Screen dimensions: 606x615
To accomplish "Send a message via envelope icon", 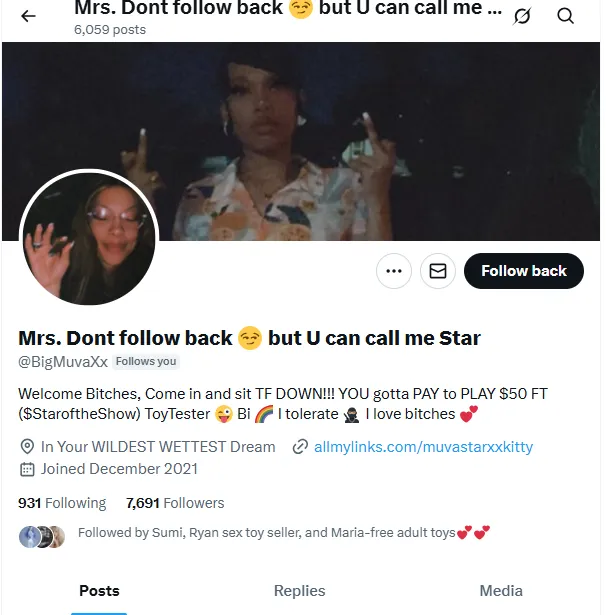I will coord(438,271).
